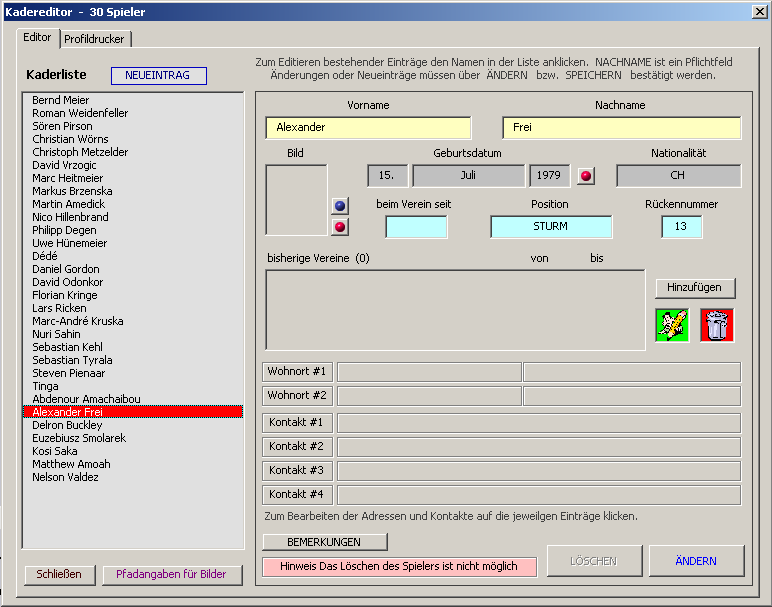This screenshot has width=772, height=607.
Task: Click the first Wohnort #1 address field
Action: point(429,372)
